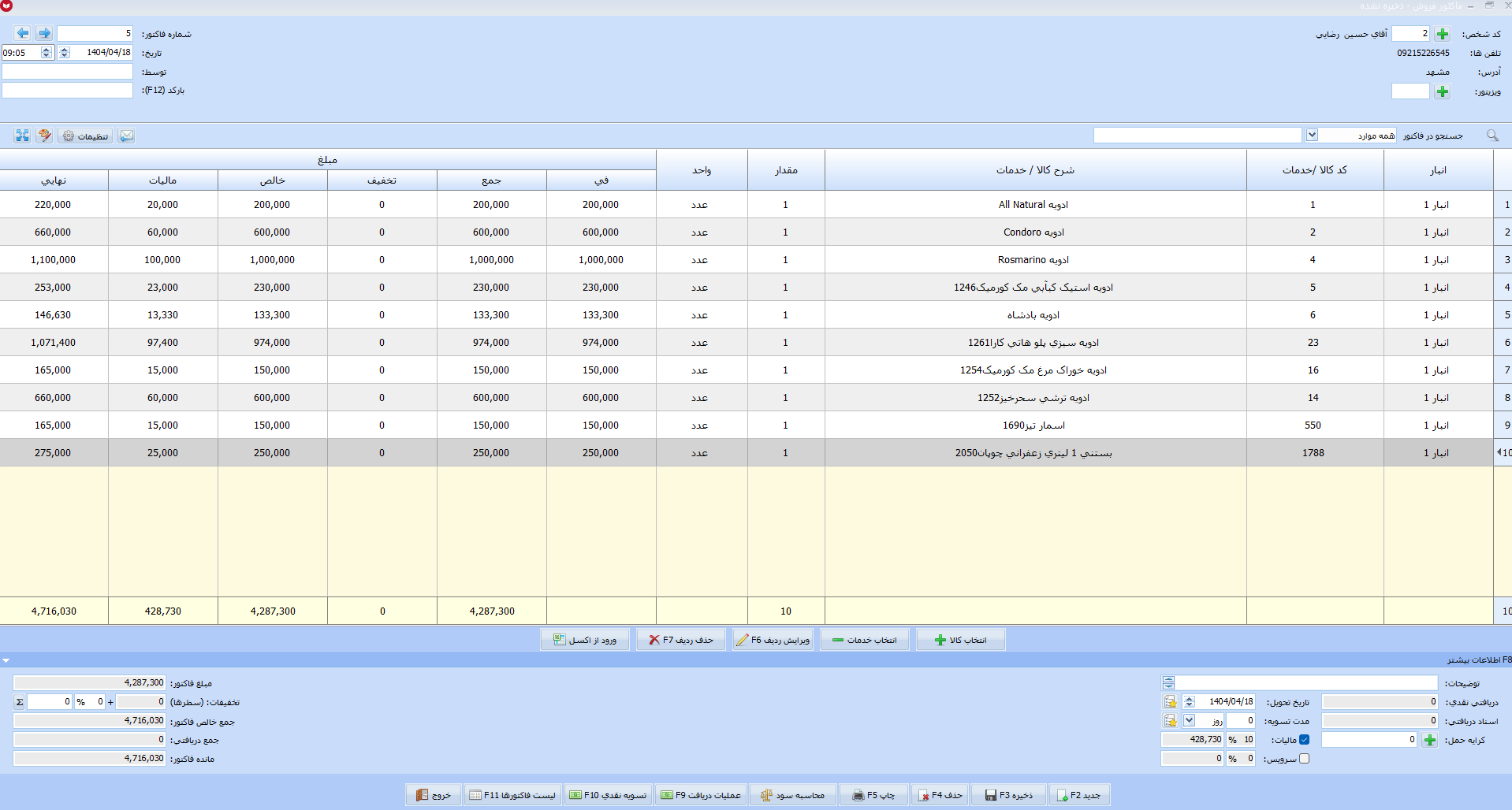
Task: Click F7 delete row (حذف ردیف) button
Action: (681, 640)
